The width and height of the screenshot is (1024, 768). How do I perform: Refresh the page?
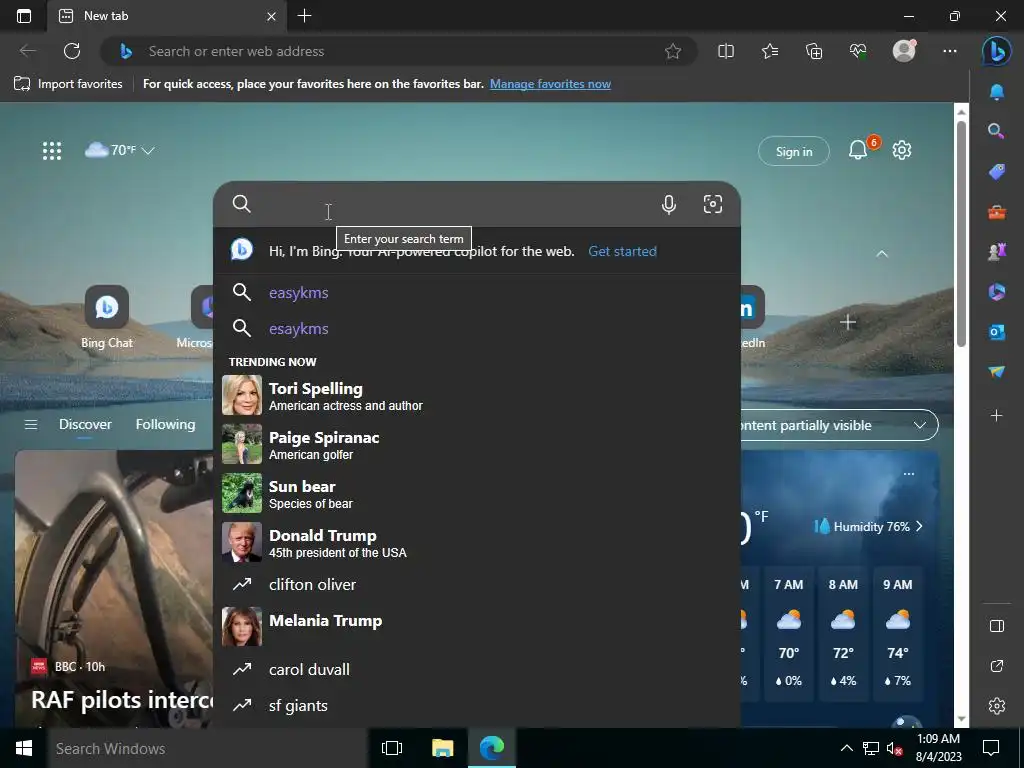coord(72,51)
